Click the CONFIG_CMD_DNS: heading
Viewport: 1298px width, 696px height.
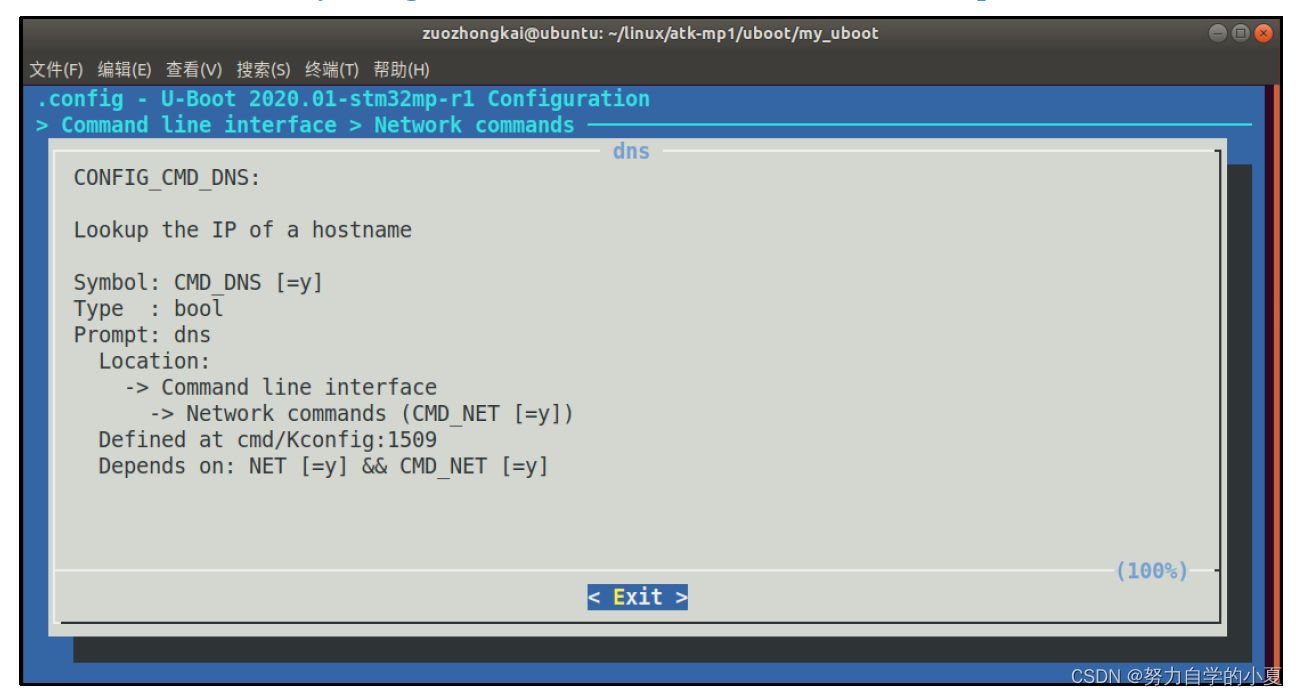pos(167,178)
